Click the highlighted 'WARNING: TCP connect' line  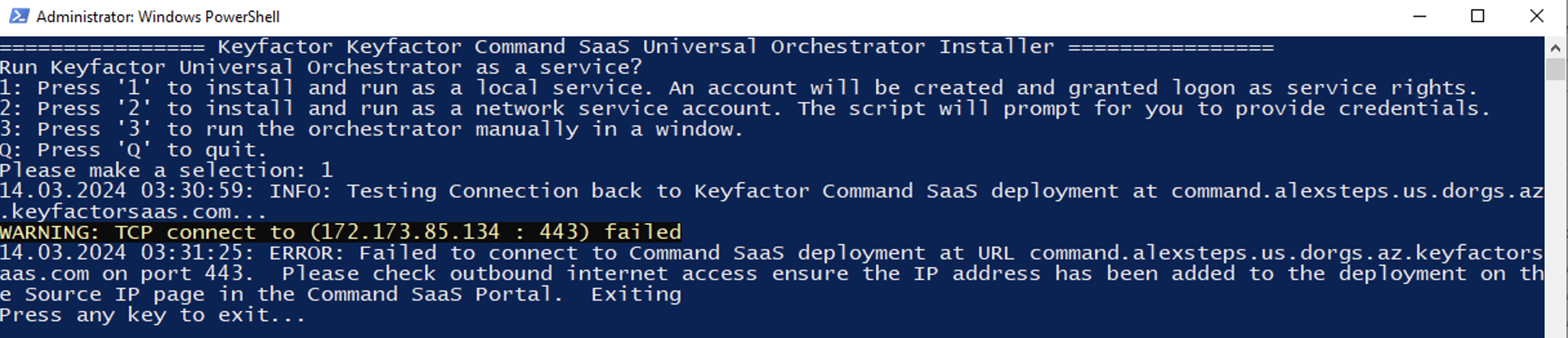coord(340,232)
